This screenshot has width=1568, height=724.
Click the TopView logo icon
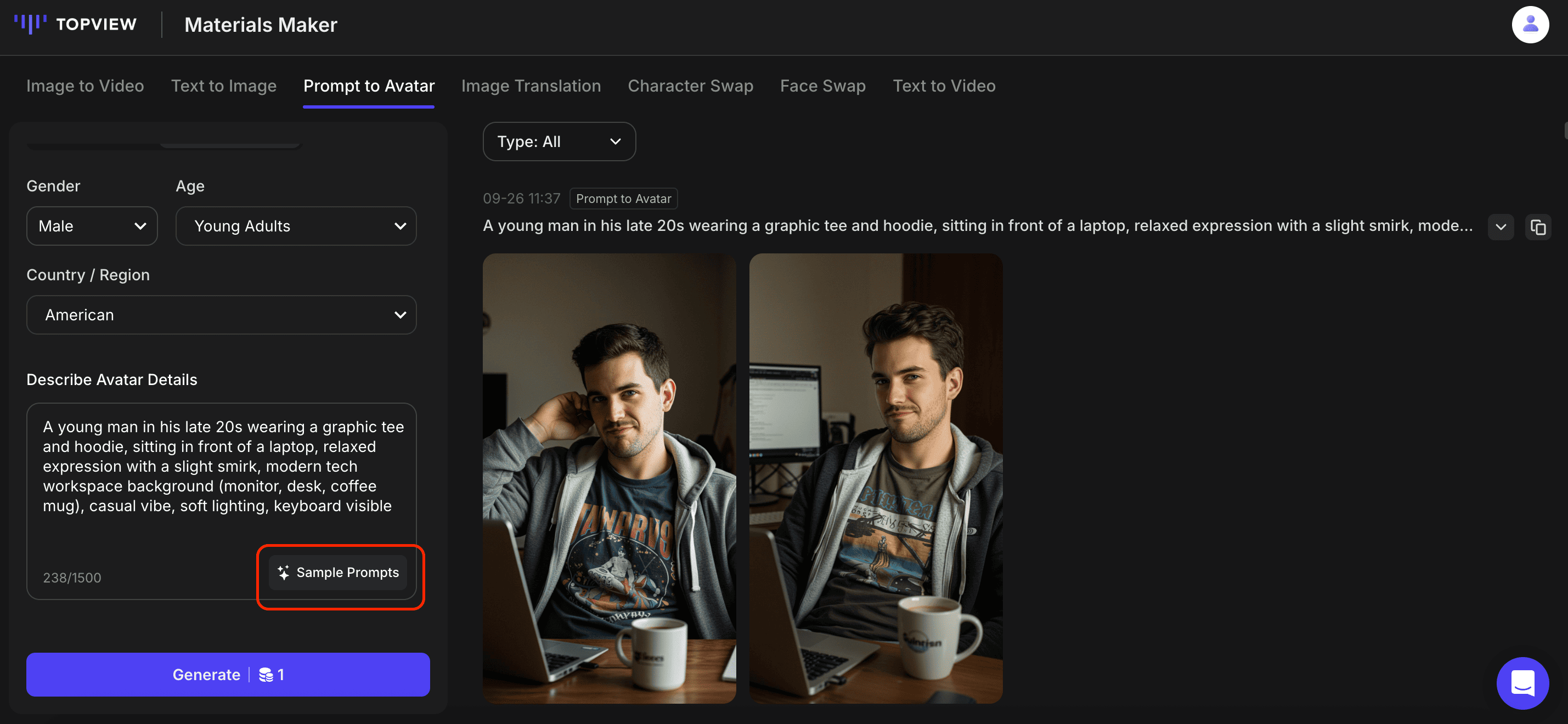pyautogui.click(x=30, y=24)
